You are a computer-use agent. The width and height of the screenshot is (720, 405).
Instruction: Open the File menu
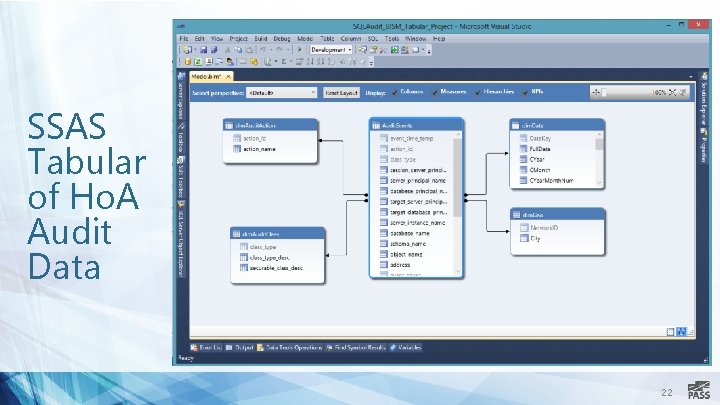184,39
